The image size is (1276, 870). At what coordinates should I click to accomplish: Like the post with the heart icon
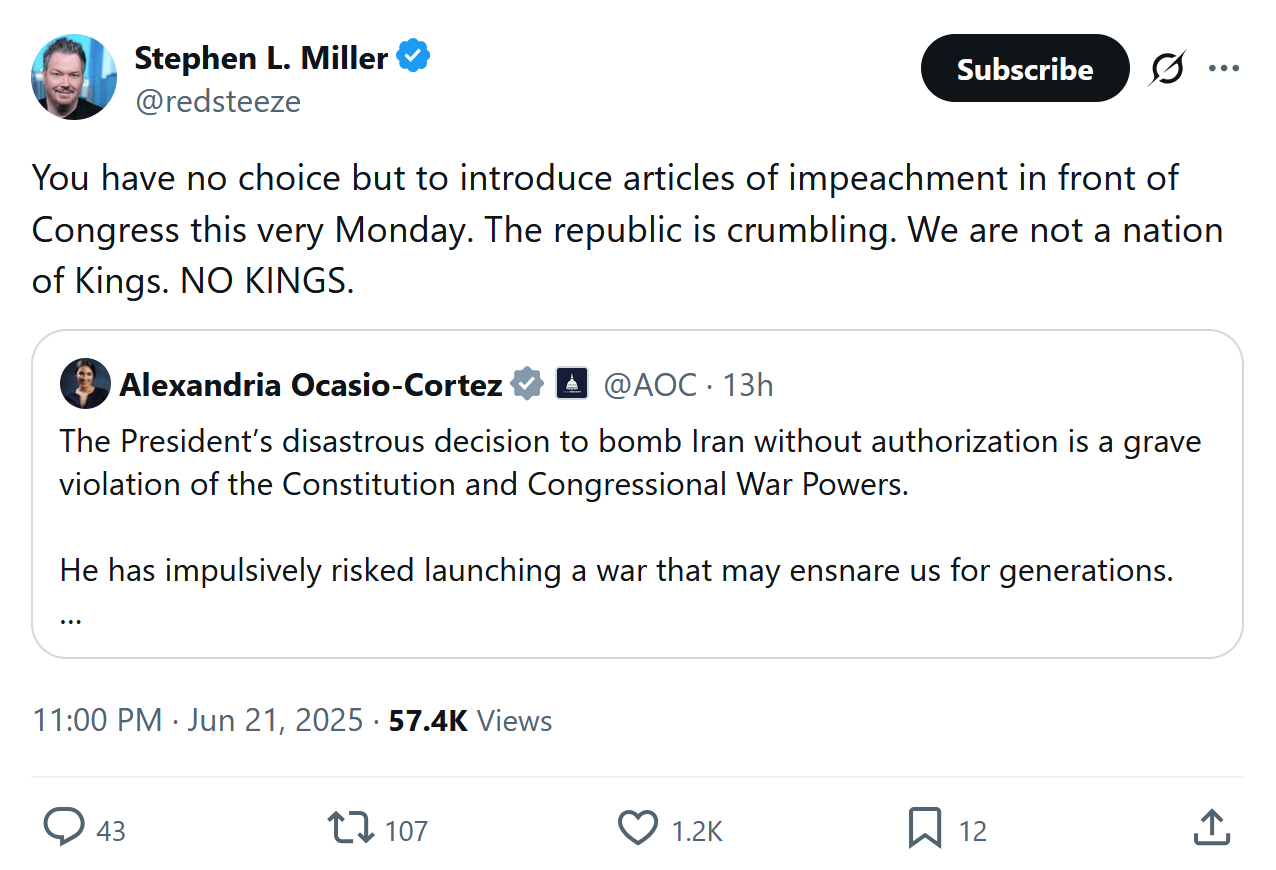pos(638,828)
